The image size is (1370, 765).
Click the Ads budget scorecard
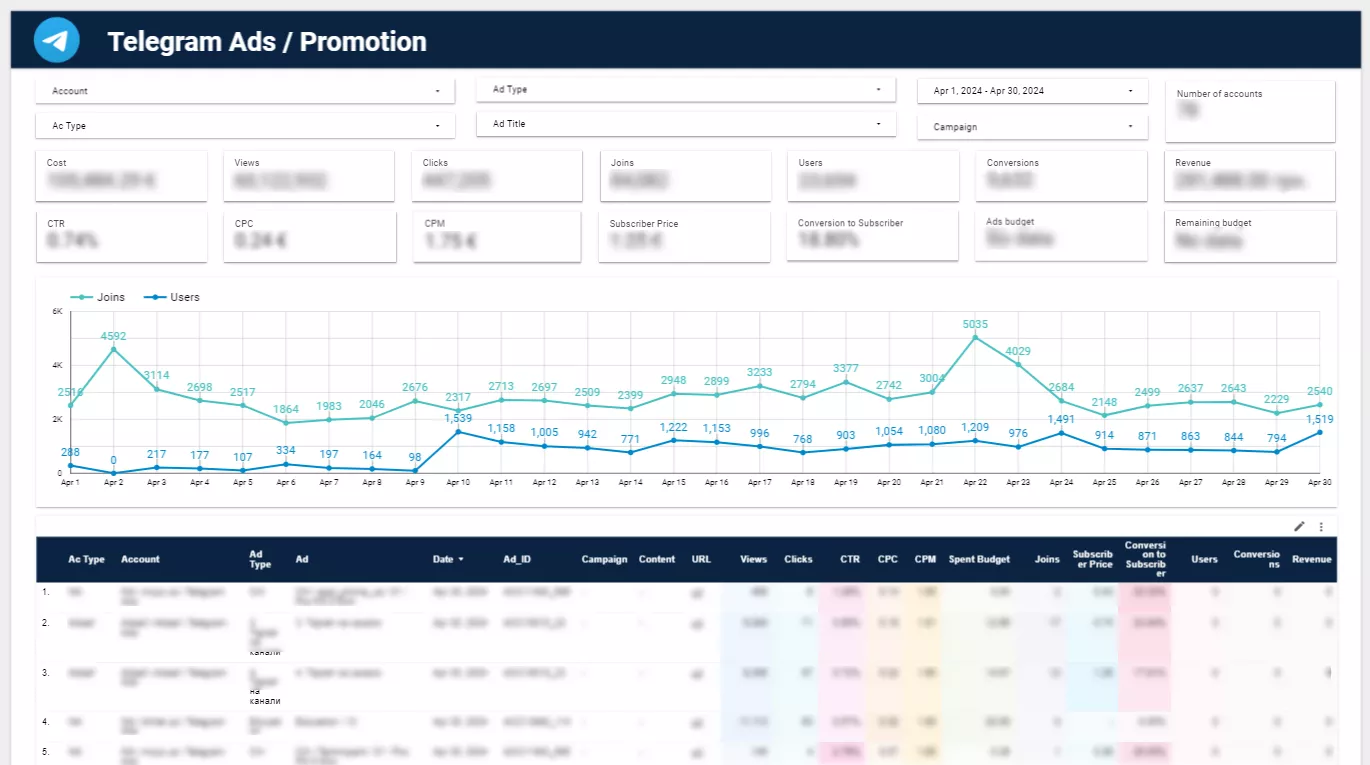(1061, 236)
